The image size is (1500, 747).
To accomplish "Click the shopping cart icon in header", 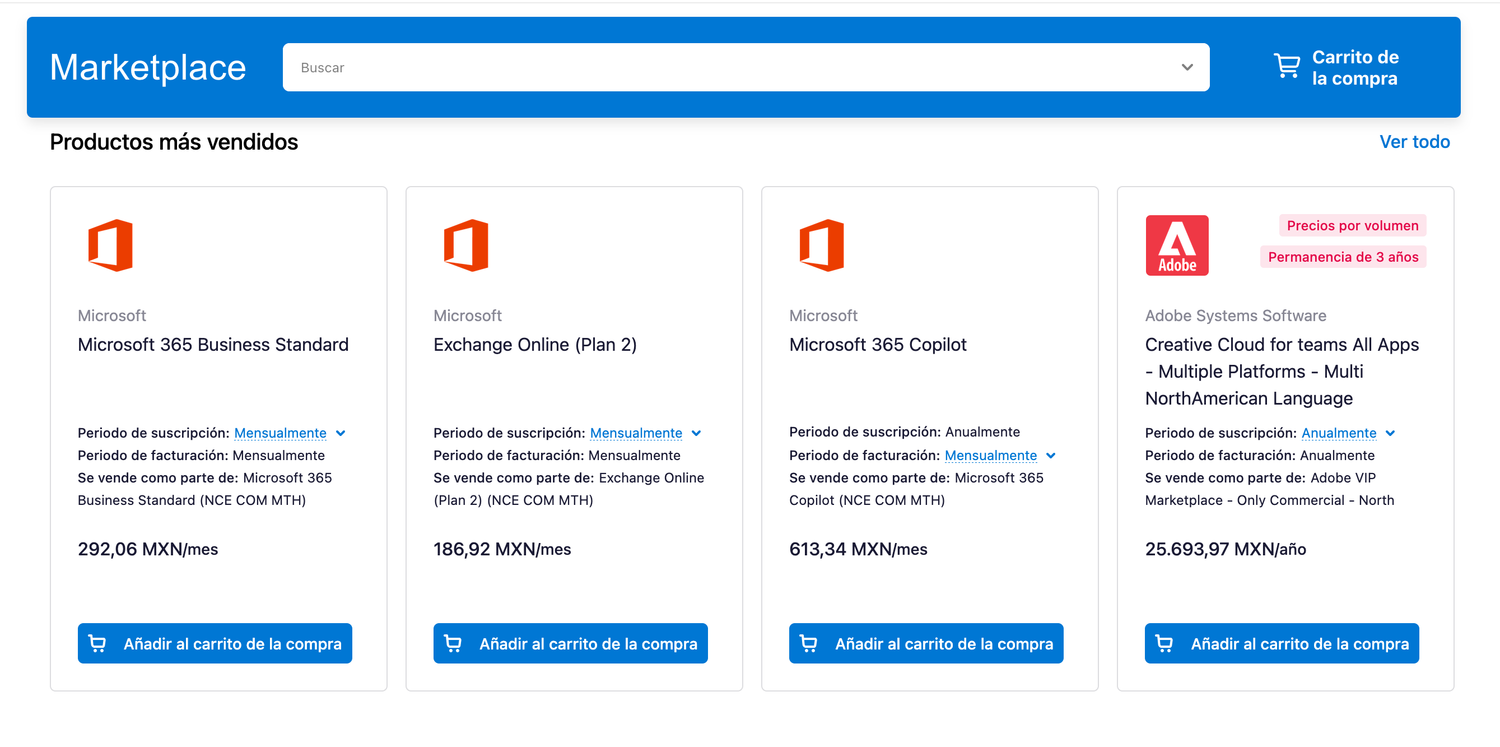I will (x=1287, y=67).
